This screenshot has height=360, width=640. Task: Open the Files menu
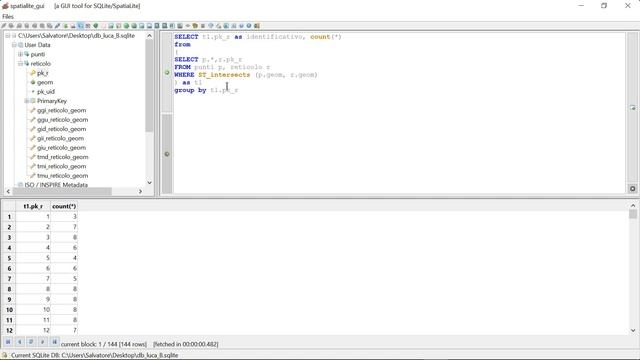(8, 16)
